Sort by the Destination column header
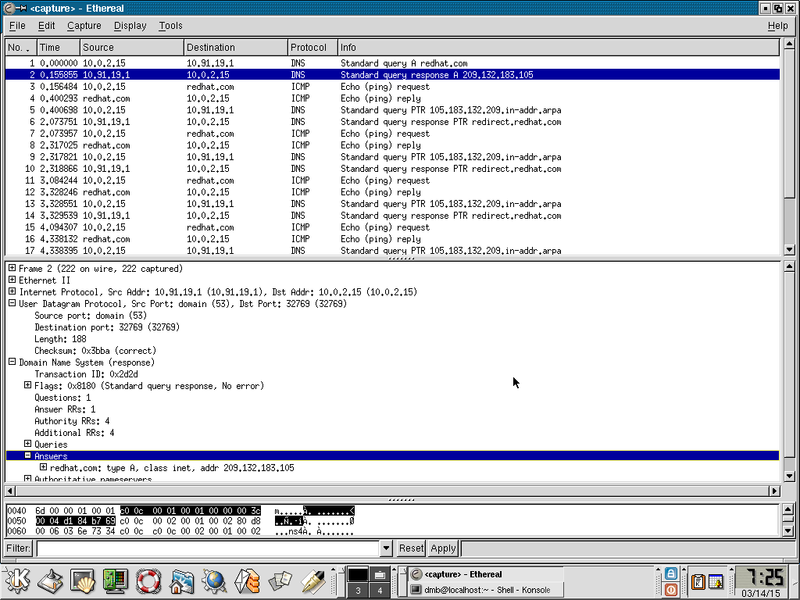Image resolution: width=800 pixels, height=600 pixels. point(236,47)
